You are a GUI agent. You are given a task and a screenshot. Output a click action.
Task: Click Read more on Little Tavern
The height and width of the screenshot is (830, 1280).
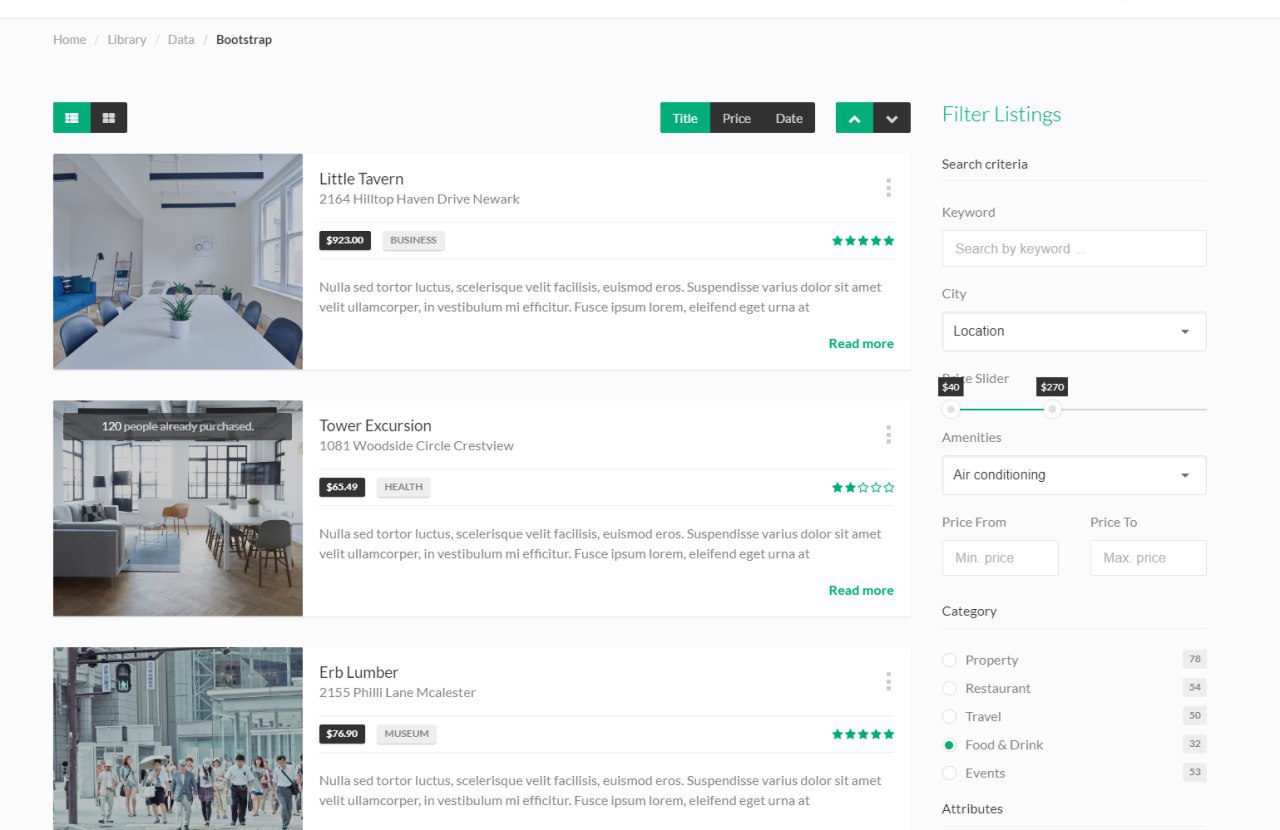coord(861,344)
